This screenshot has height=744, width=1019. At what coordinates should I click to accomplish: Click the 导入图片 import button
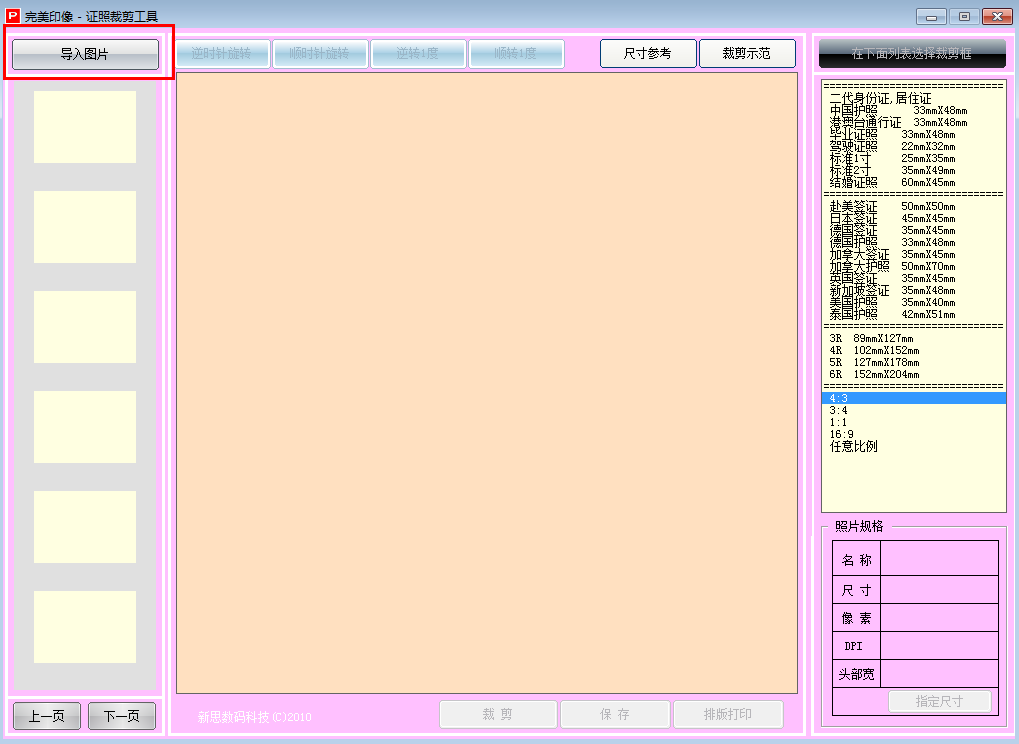85,54
